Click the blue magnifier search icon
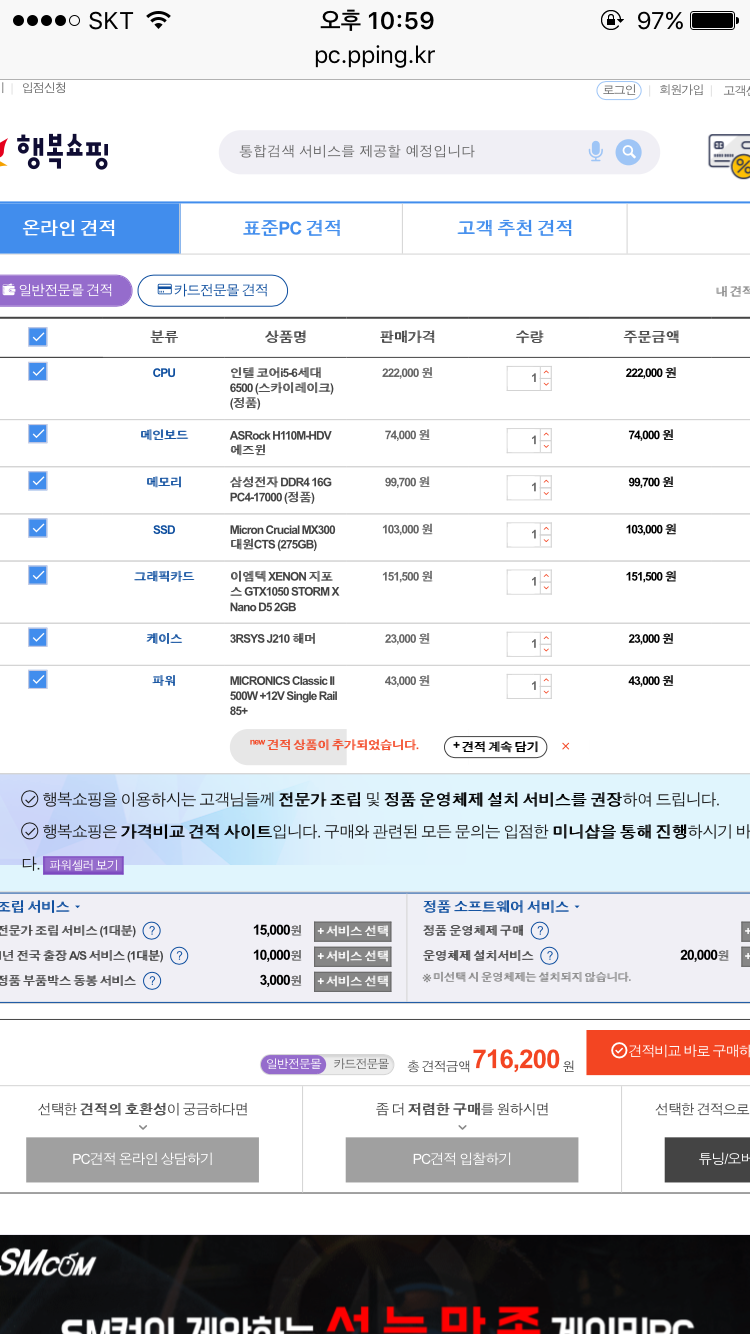The image size is (750, 1334). [628, 152]
